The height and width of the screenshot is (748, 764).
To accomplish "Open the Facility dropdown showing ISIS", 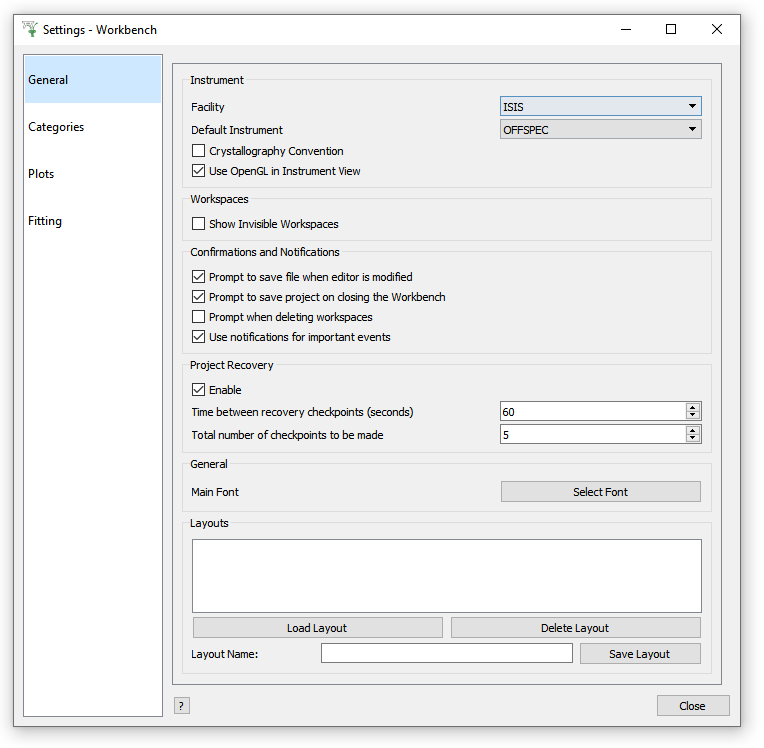I will click(600, 107).
